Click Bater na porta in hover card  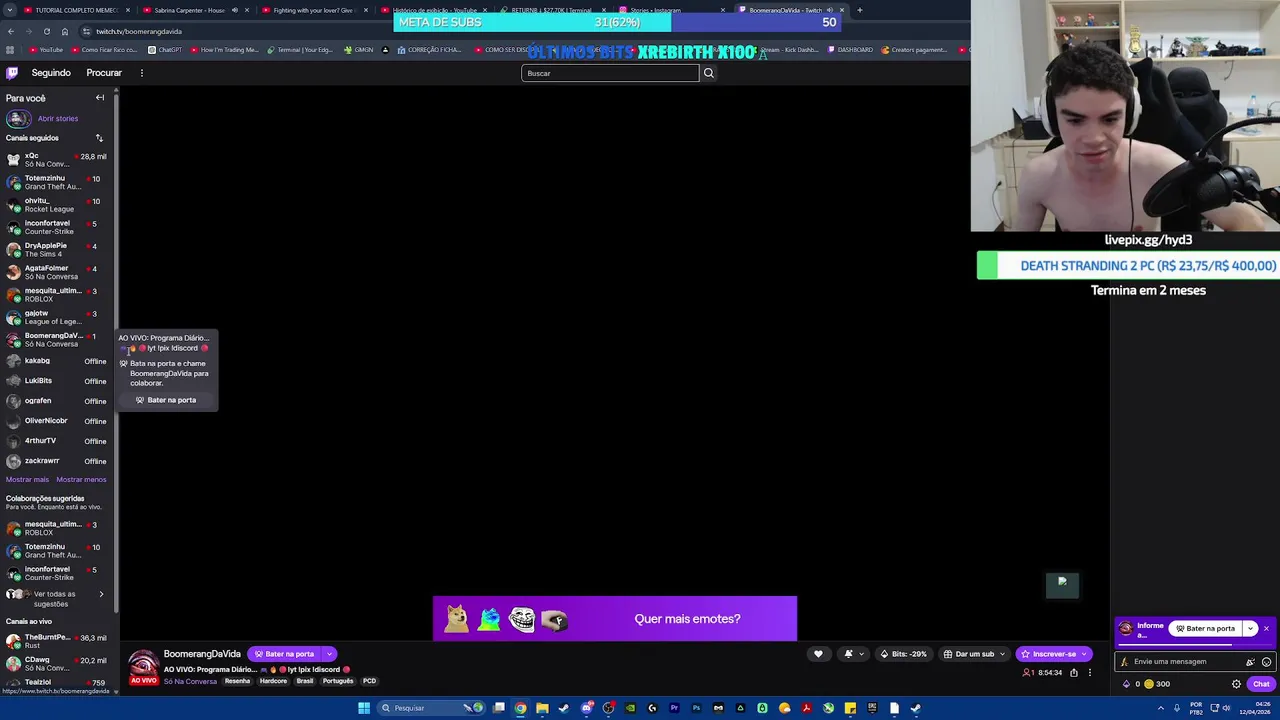[166, 400]
